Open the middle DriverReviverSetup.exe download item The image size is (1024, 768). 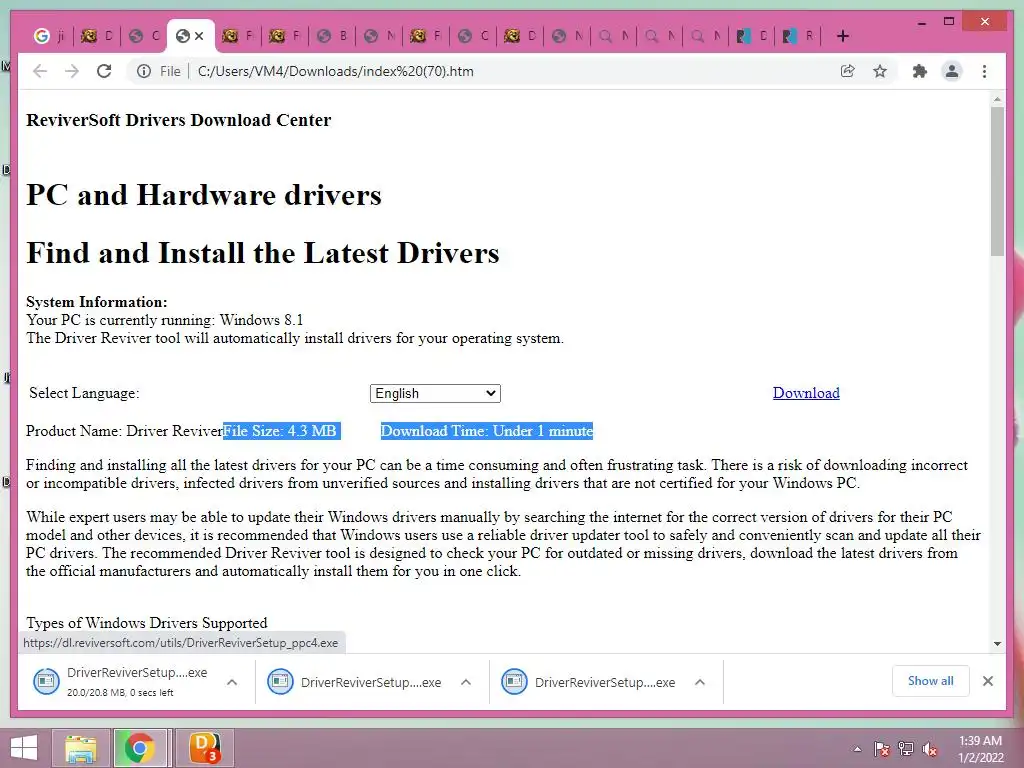(355, 682)
